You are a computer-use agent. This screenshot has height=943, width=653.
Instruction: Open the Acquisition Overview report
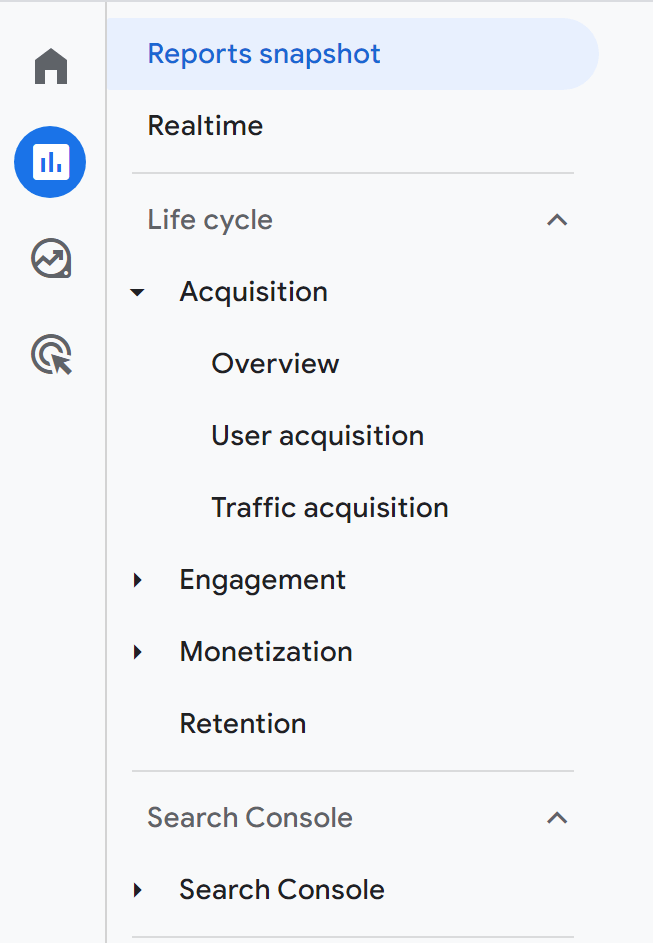pos(275,364)
